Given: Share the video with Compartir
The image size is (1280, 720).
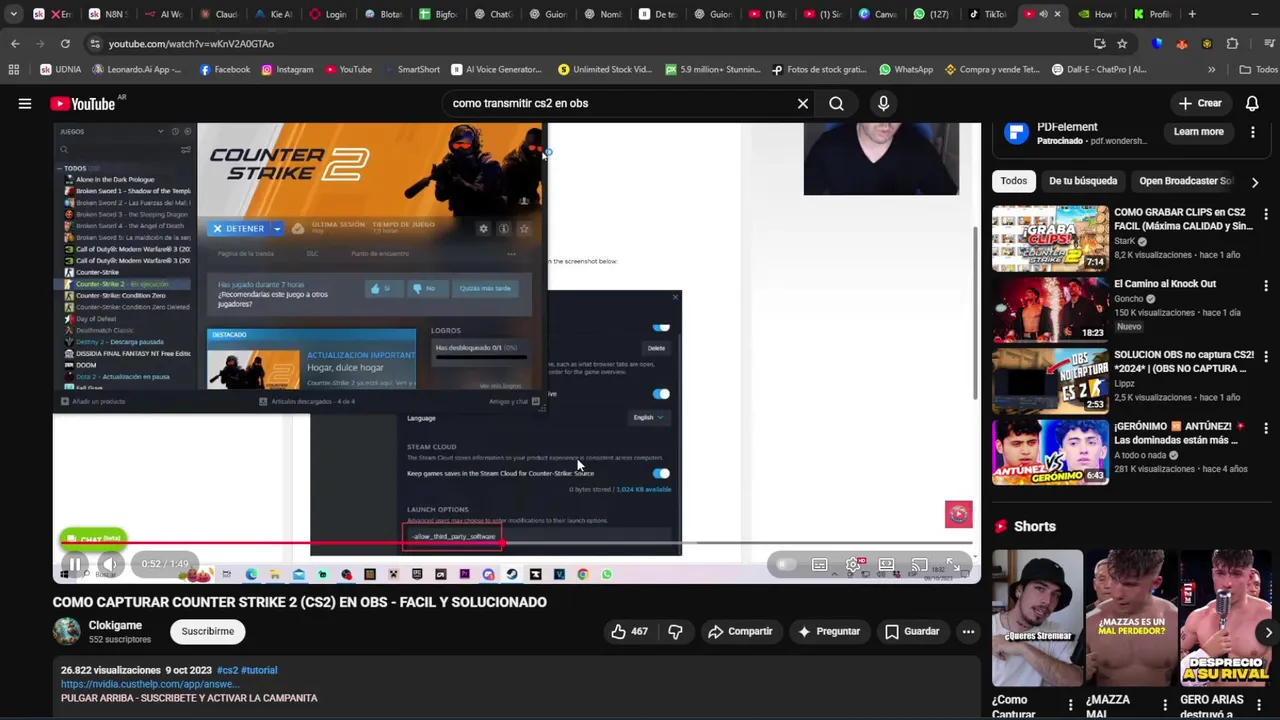Looking at the screenshot, I should [x=740, y=631].
